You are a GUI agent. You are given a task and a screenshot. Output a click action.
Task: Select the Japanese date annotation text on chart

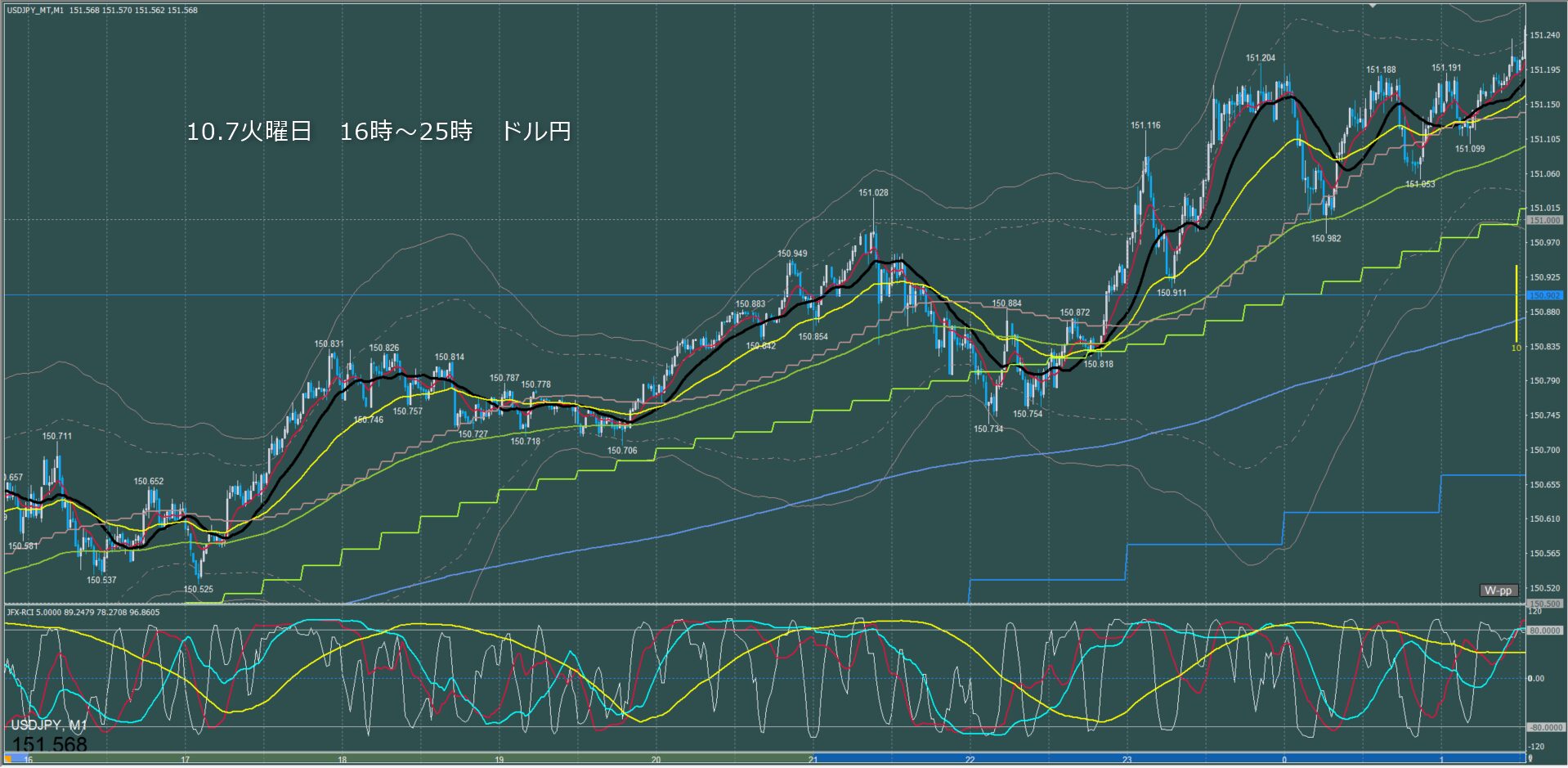click(378, 131)
